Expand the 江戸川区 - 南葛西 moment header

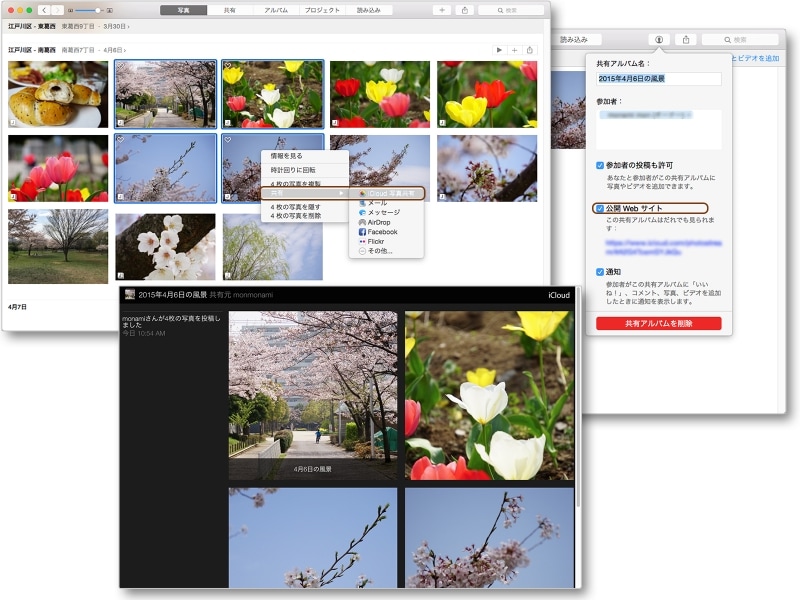[x=67, y=49]
